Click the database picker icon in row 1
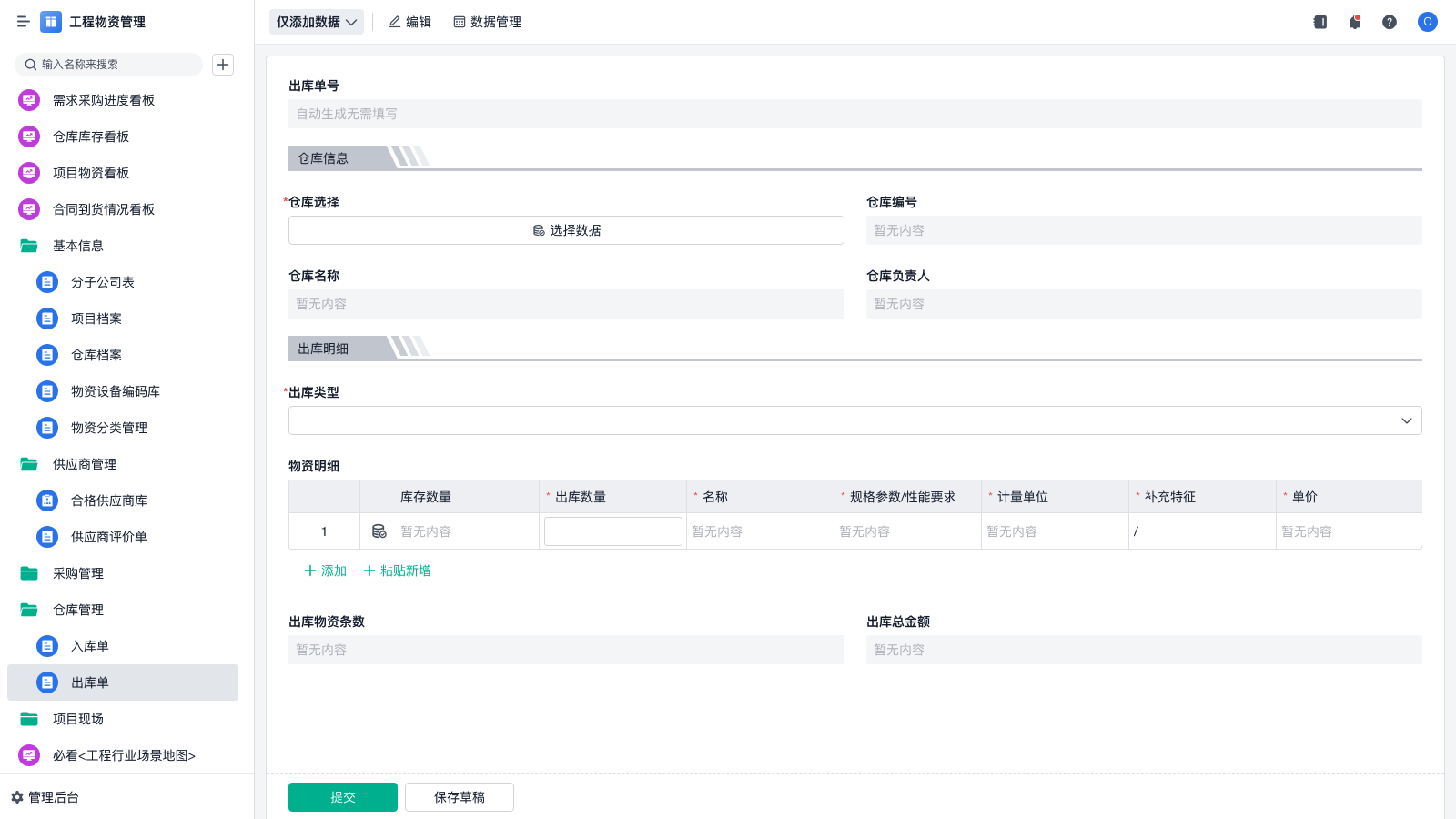The image size is (1456, 819). [x=379, y=531]
